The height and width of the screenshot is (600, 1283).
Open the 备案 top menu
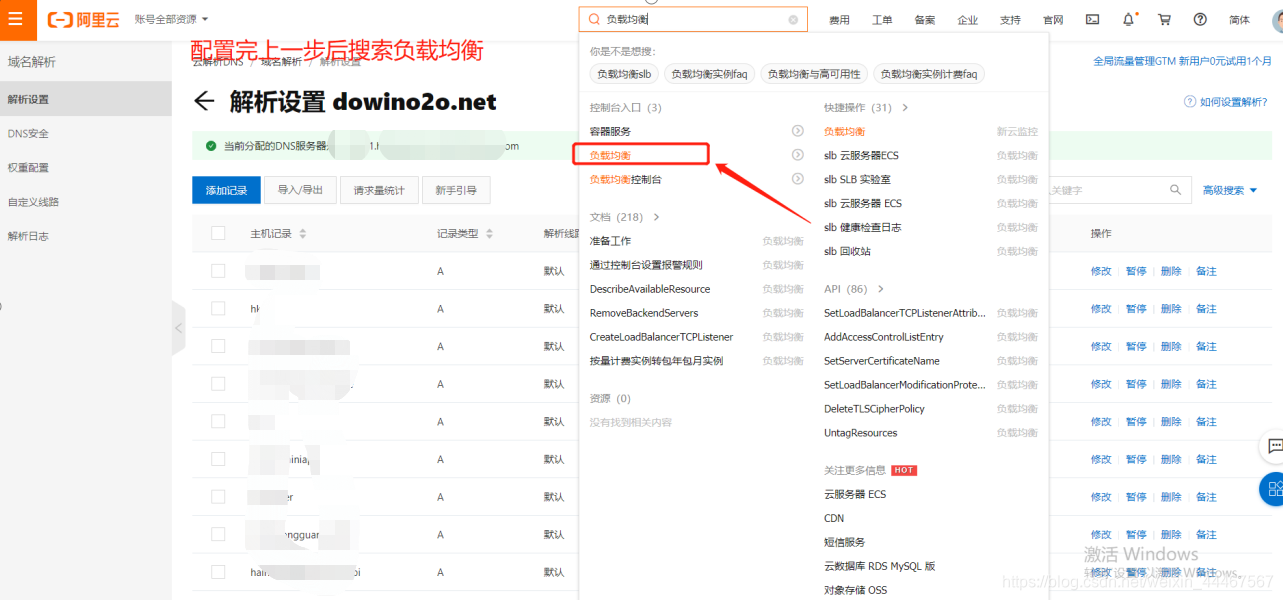click(925, 20)
